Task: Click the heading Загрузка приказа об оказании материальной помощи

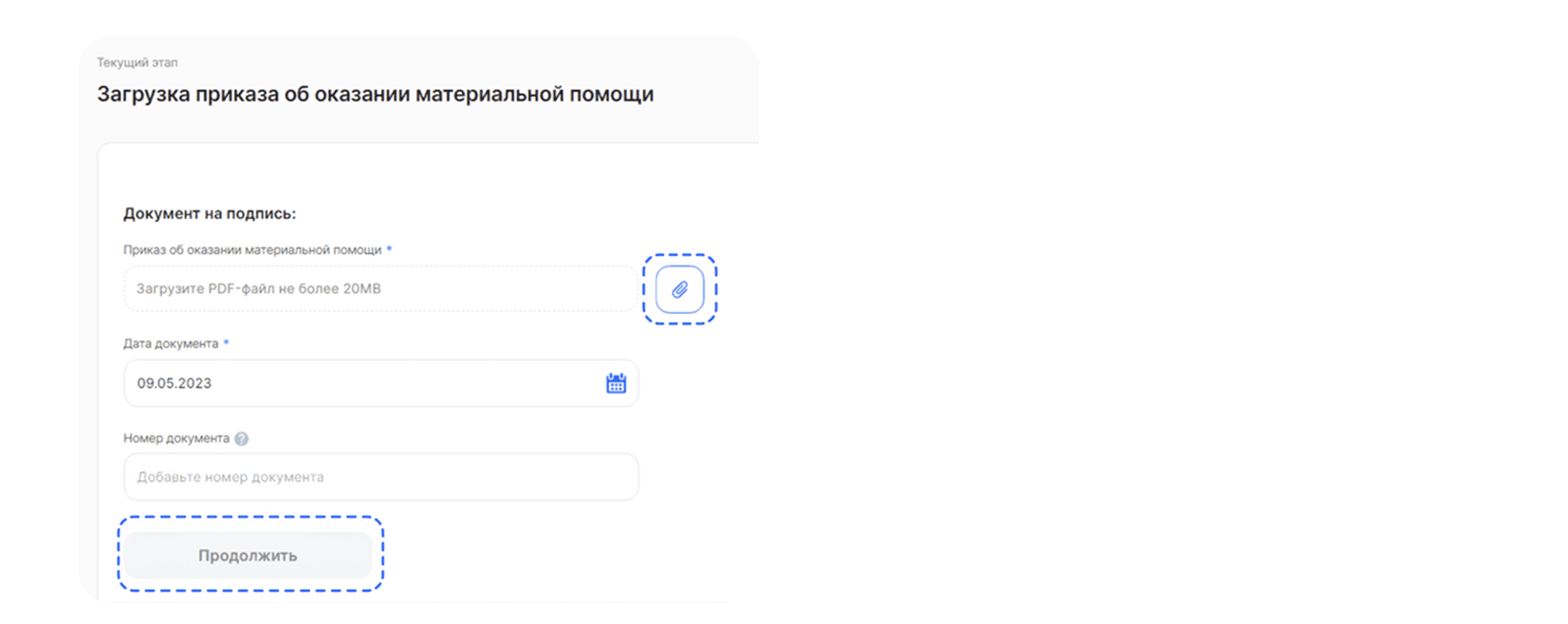Action: (375, 94)
